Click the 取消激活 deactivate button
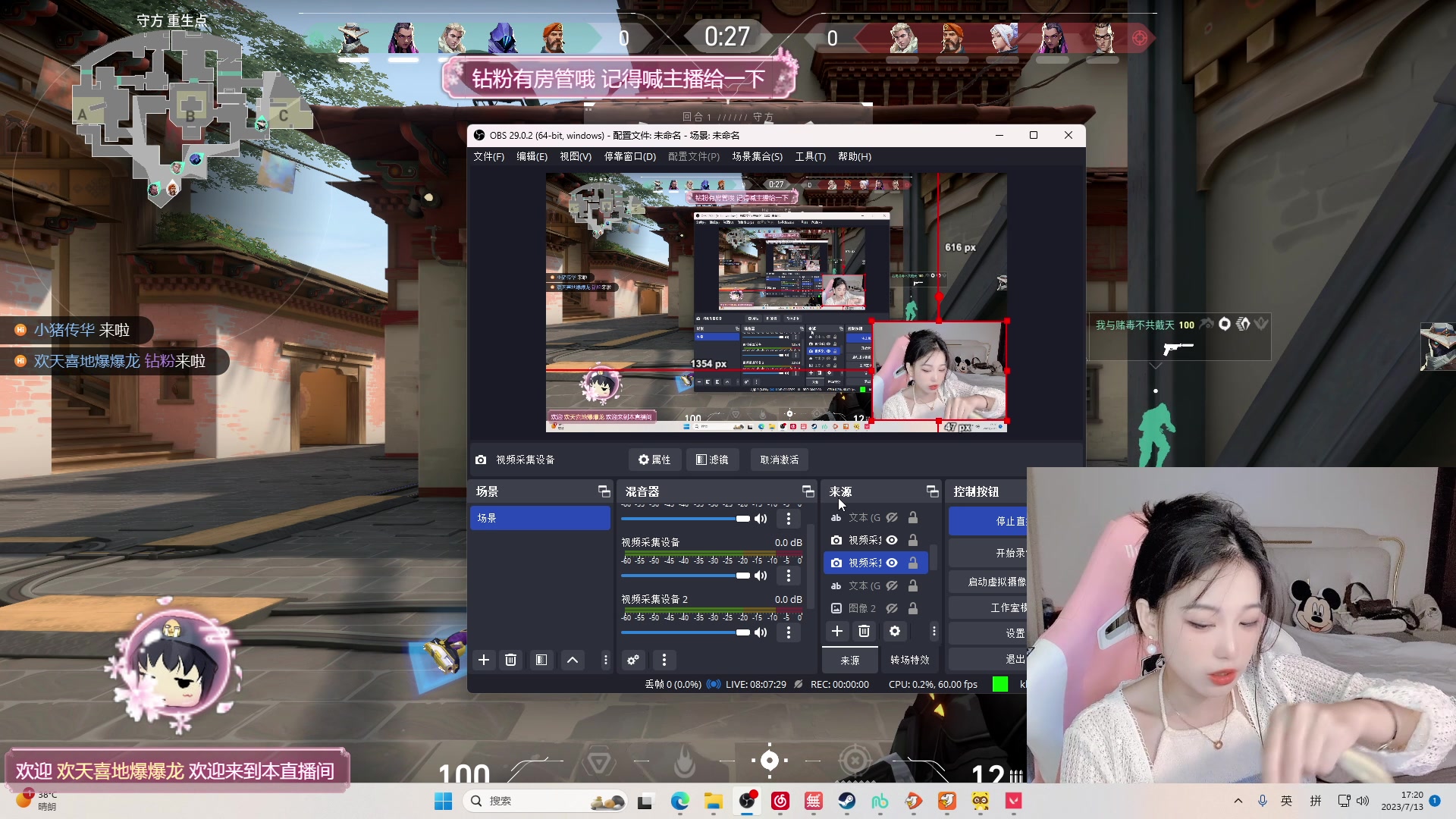 pos(780,460)
